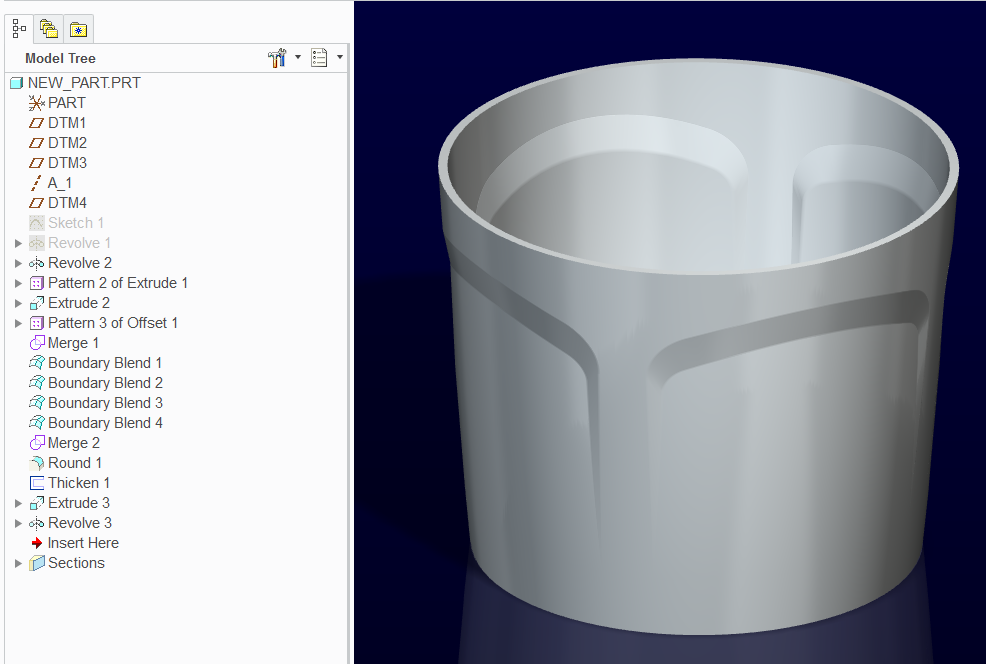Click the Boundary Blend 1 feature icon
The width and height of the screenshot is (986, 664).
tap(36, 362)
